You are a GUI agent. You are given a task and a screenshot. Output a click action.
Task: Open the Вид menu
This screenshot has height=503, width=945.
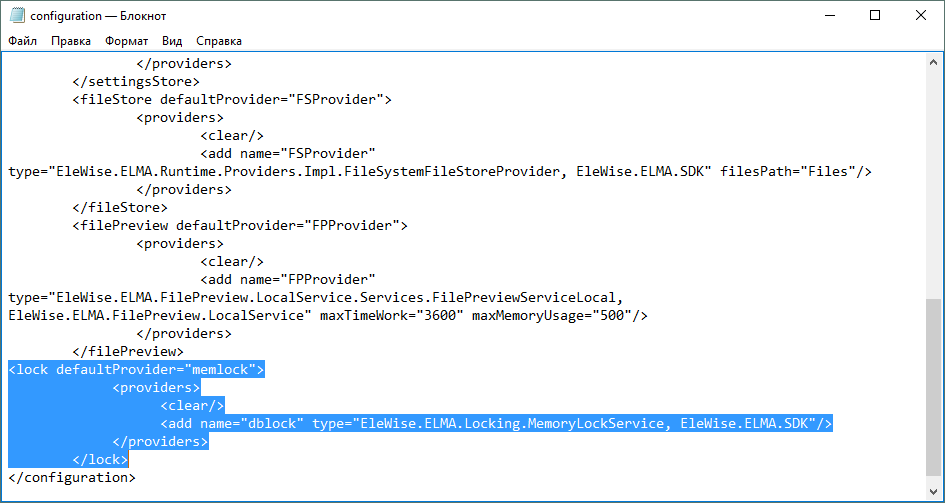[172, 41]
